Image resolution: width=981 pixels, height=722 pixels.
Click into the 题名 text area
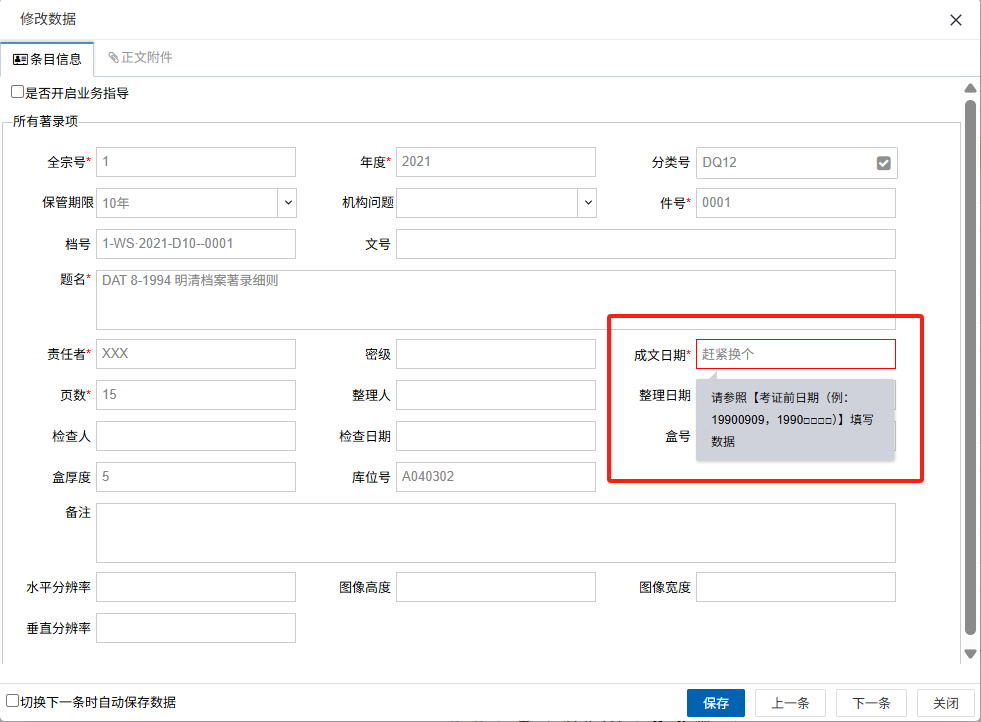[495, 300]
